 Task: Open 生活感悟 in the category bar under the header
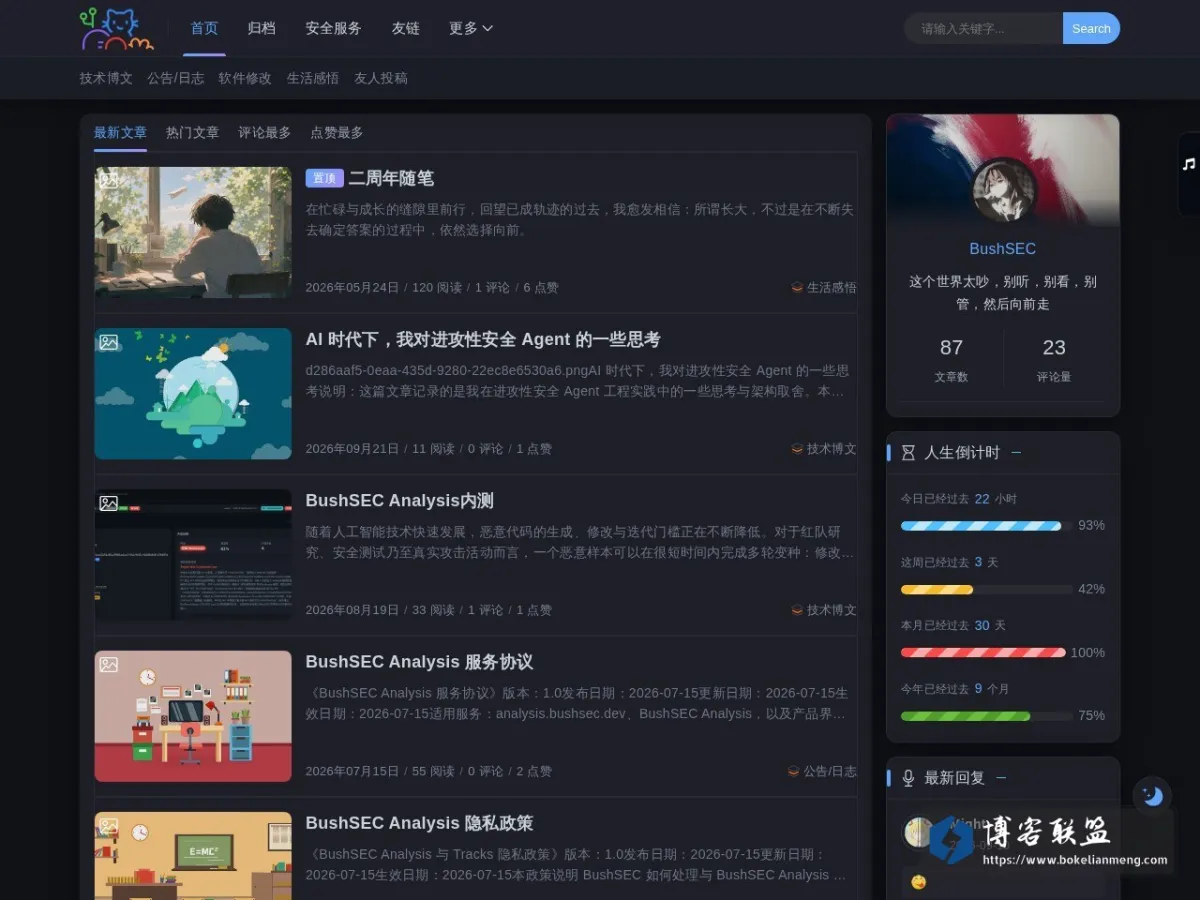(313, 78)
